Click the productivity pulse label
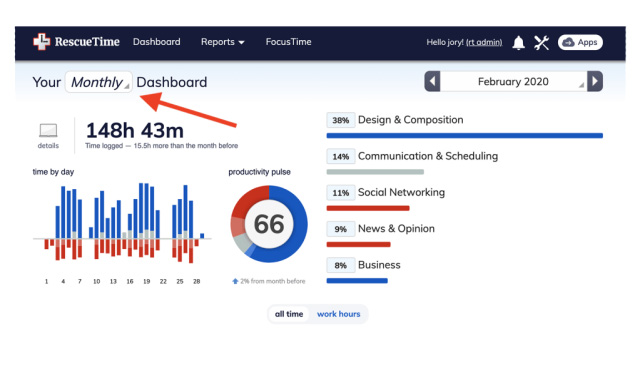This screenshot has width=640, height=368. 260,172
